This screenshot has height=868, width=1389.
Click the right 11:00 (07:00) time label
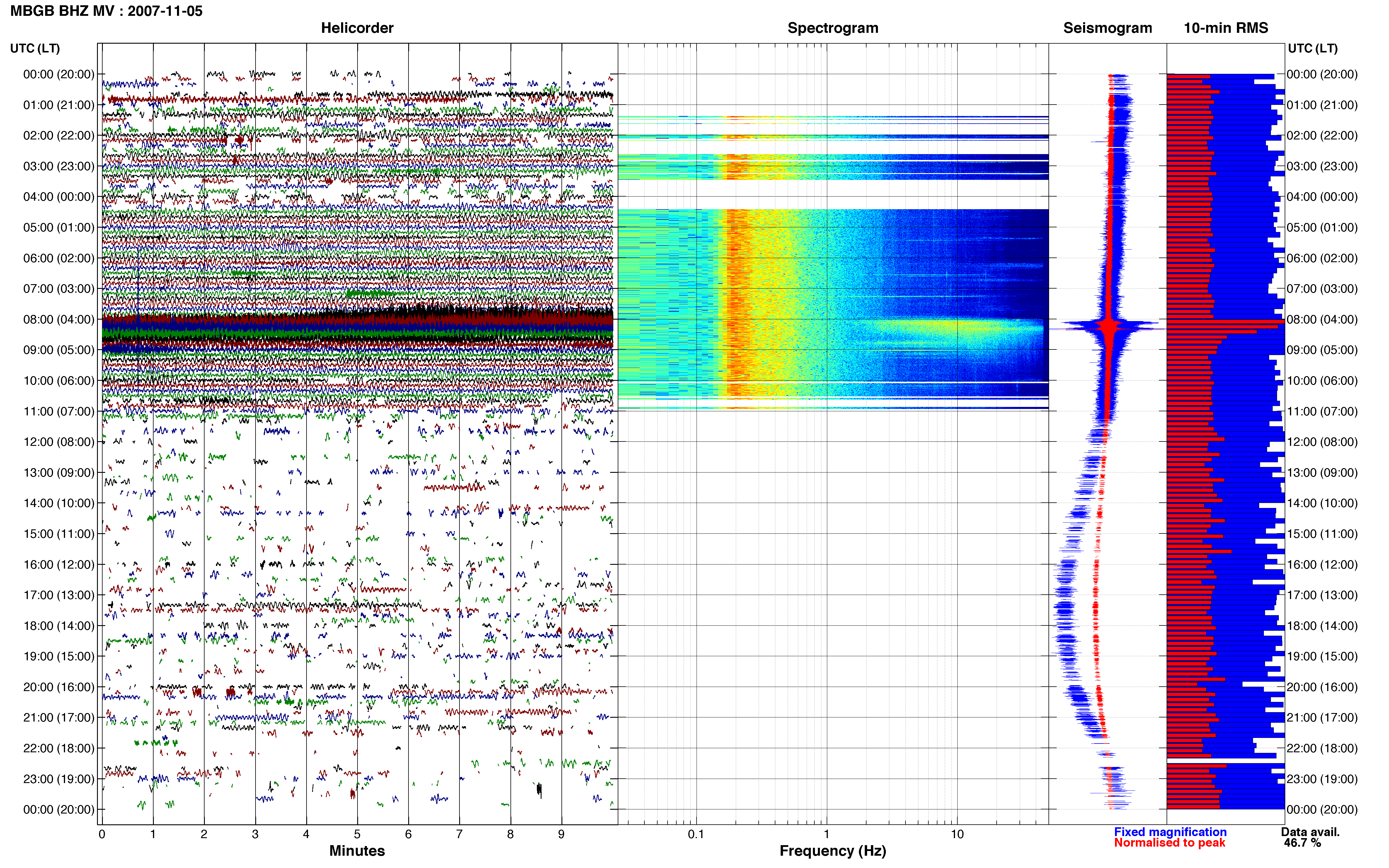(x=1322, y=411)
